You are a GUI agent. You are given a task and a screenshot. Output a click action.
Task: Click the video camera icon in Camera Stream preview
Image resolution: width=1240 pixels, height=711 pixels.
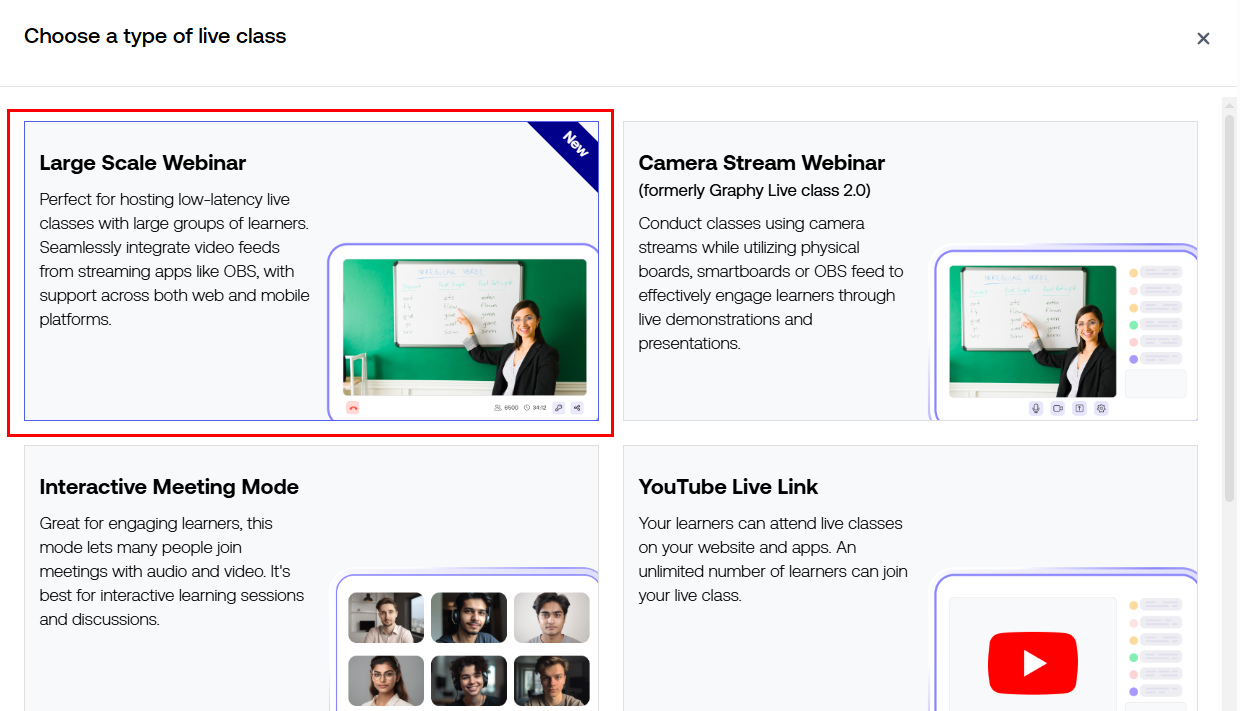pos(1057,408)
